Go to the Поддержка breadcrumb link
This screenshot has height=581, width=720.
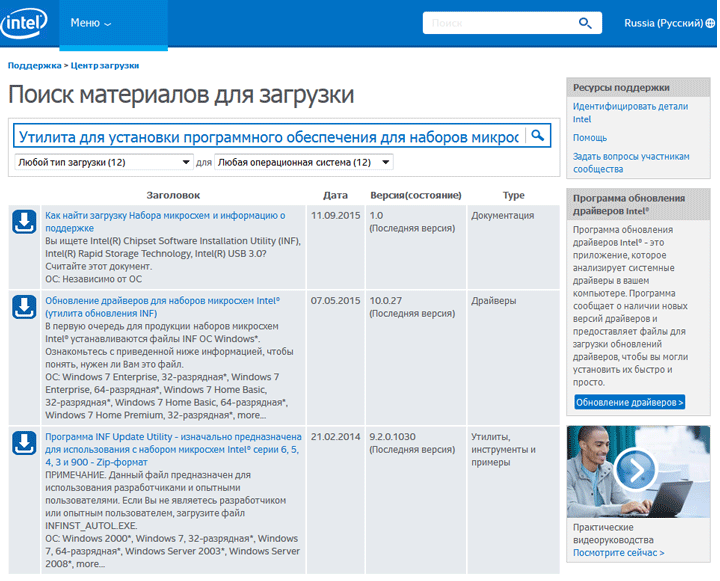34,66
